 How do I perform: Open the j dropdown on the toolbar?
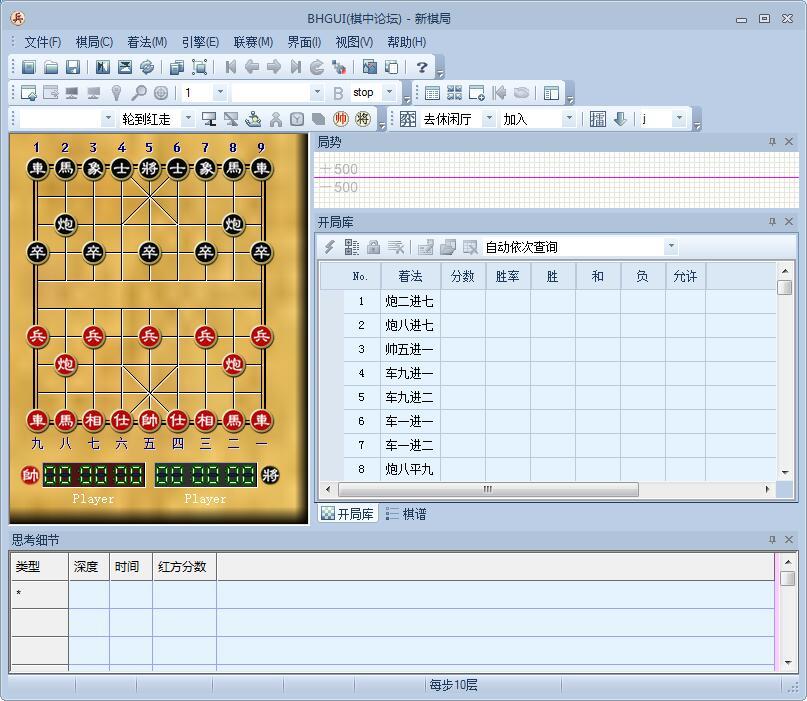679,119
